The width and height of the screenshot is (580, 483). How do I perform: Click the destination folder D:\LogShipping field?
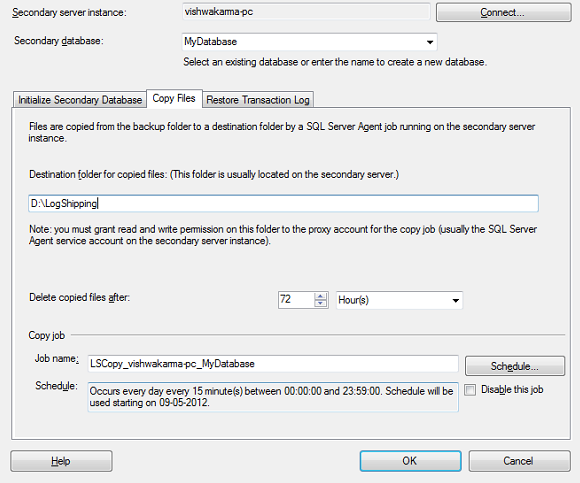pos(283,203)
